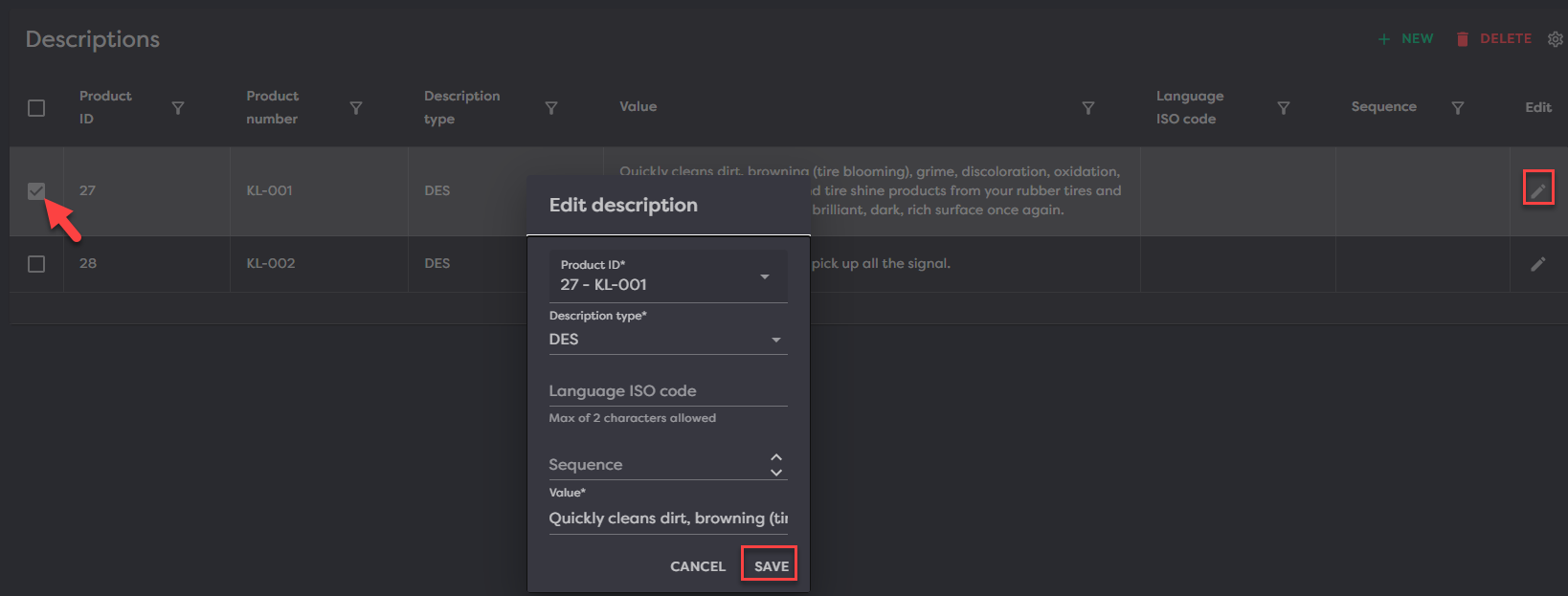Viewport: 1568px width, 596px height.
Task: Open the Product ID column filter
Action: pos(178,108)
